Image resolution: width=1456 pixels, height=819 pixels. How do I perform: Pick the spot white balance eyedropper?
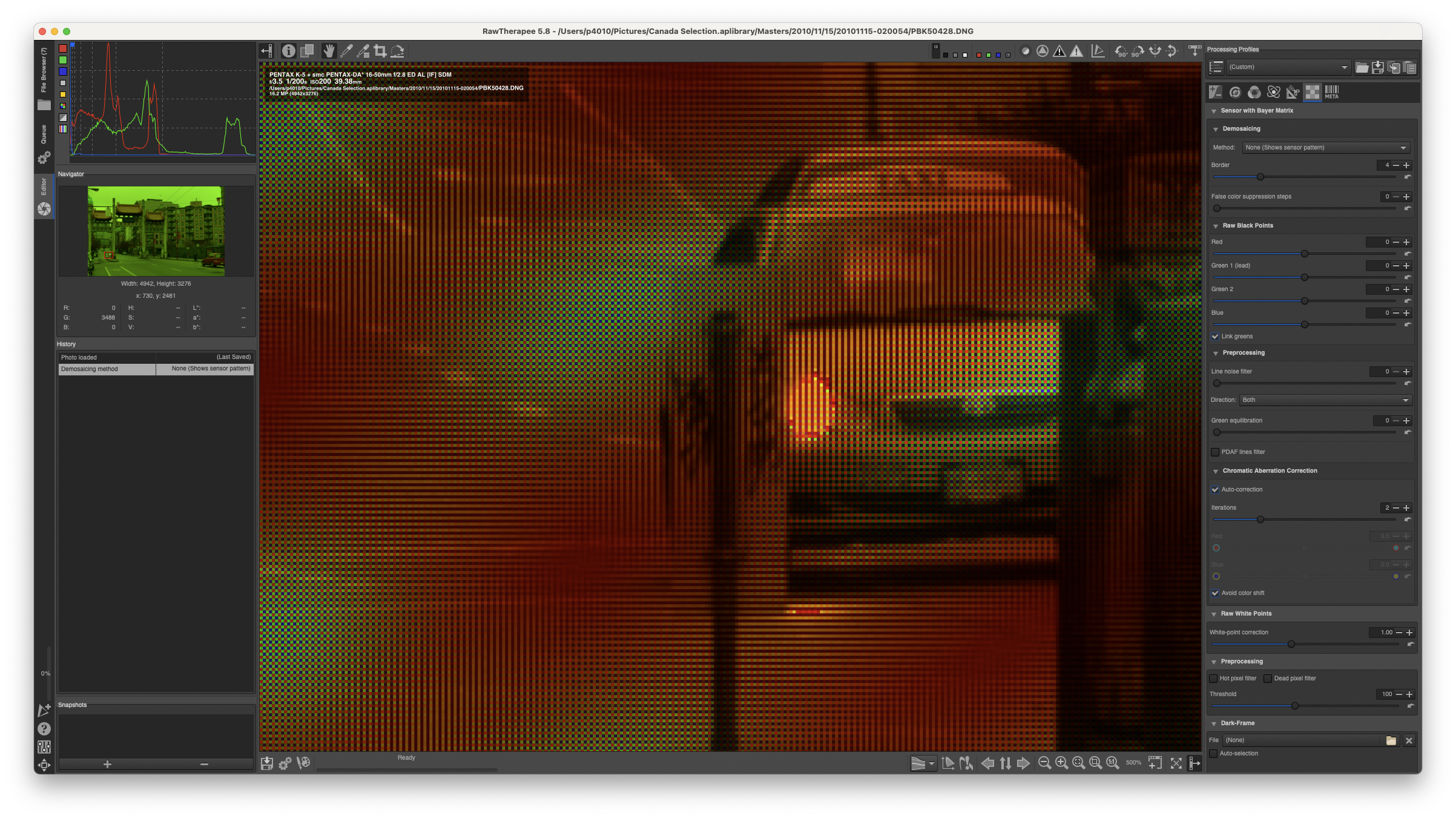[346, 51]
